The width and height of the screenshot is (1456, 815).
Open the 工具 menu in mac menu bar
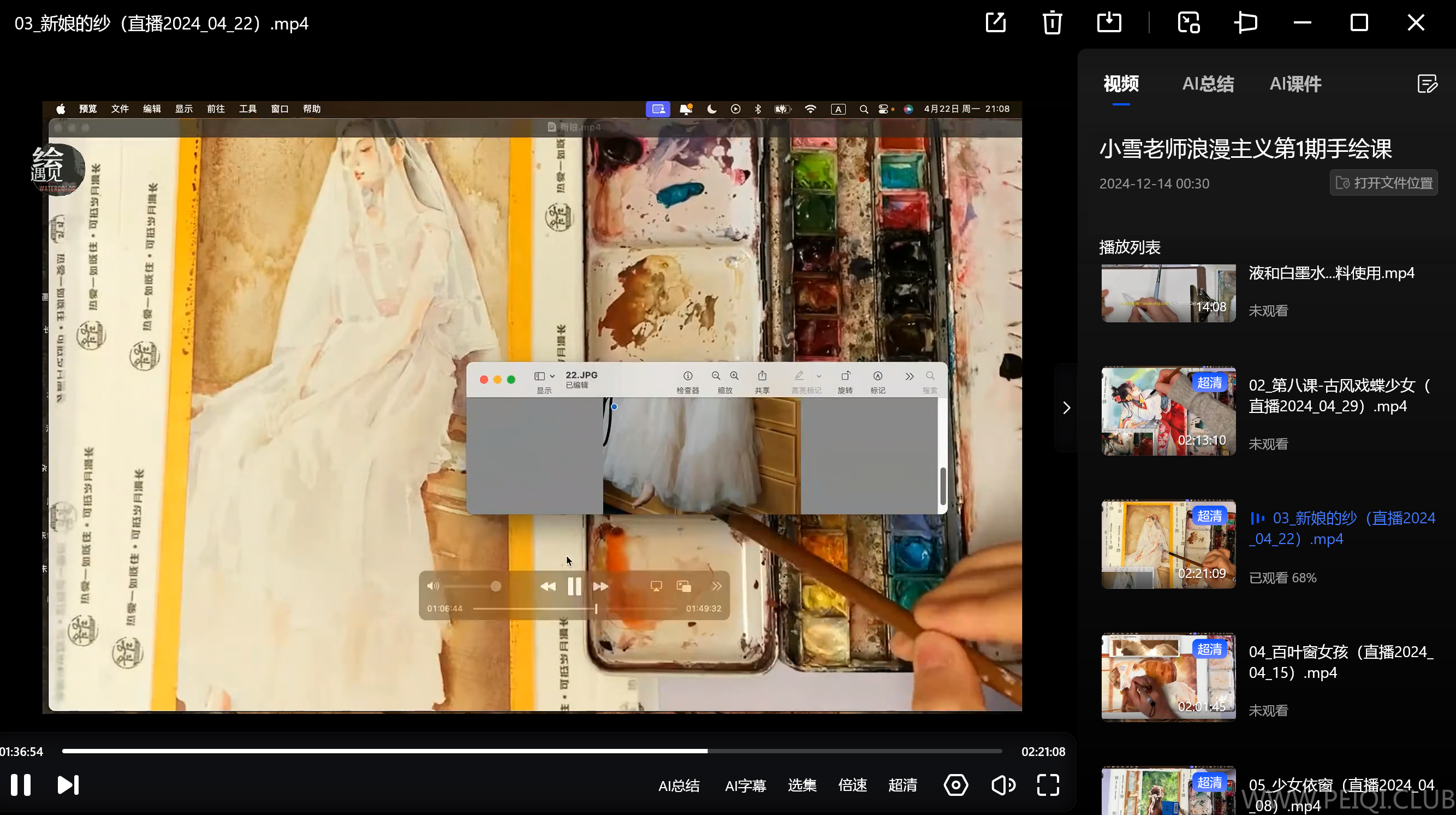[247, 109]
